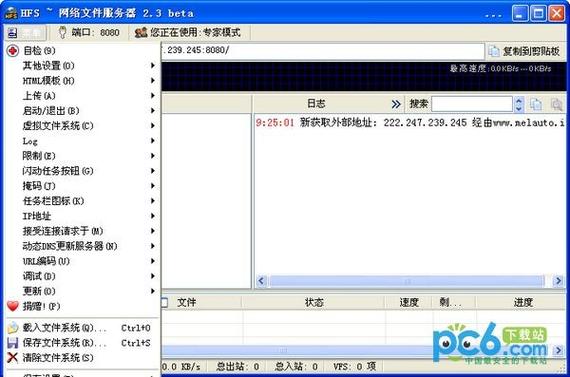This screenshot has height=377, width=570.
Task: Select the IP地址 menu item
Action: 83,216
